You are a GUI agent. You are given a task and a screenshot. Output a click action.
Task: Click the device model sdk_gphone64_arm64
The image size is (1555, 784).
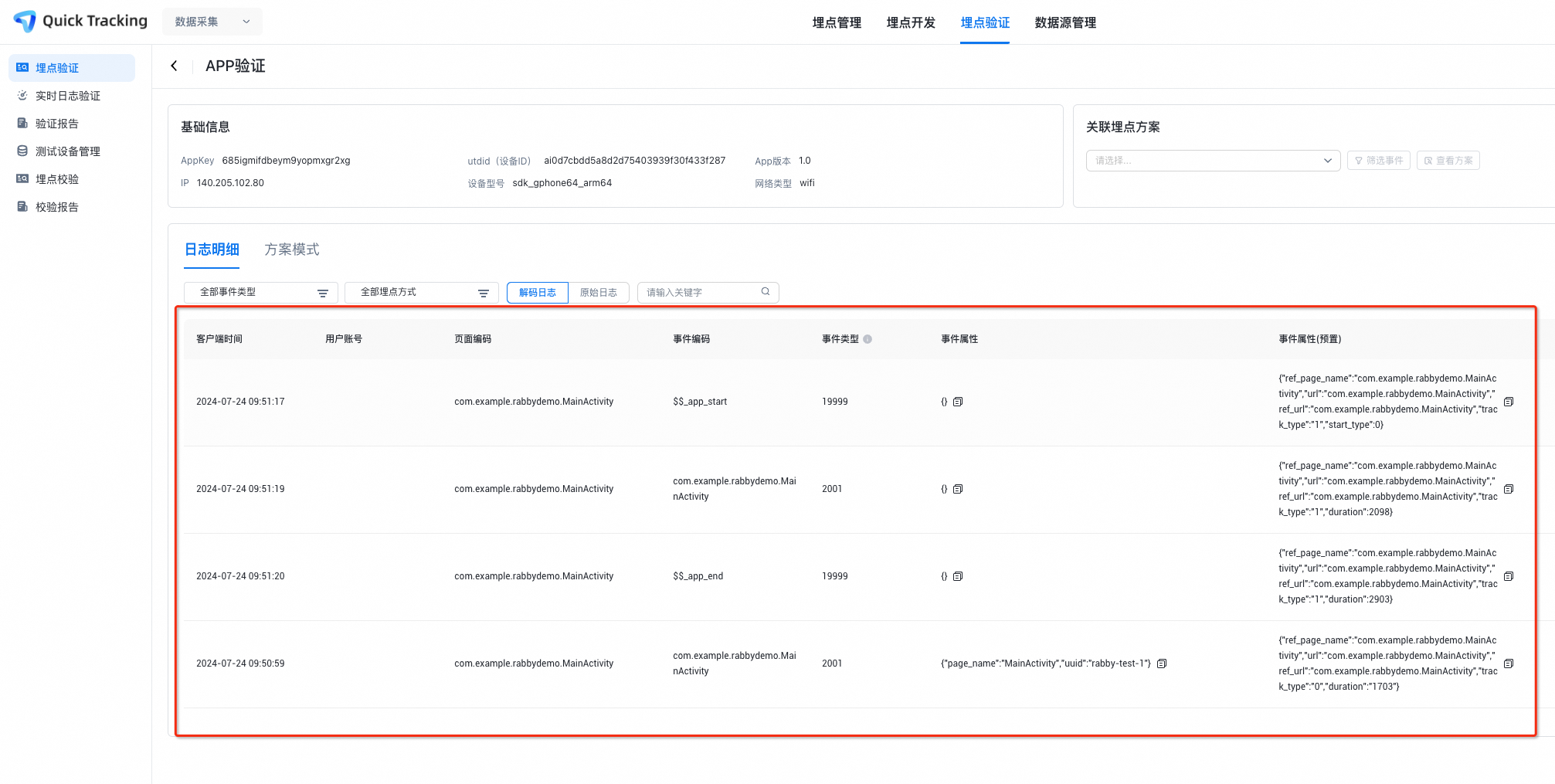point(562,183)
